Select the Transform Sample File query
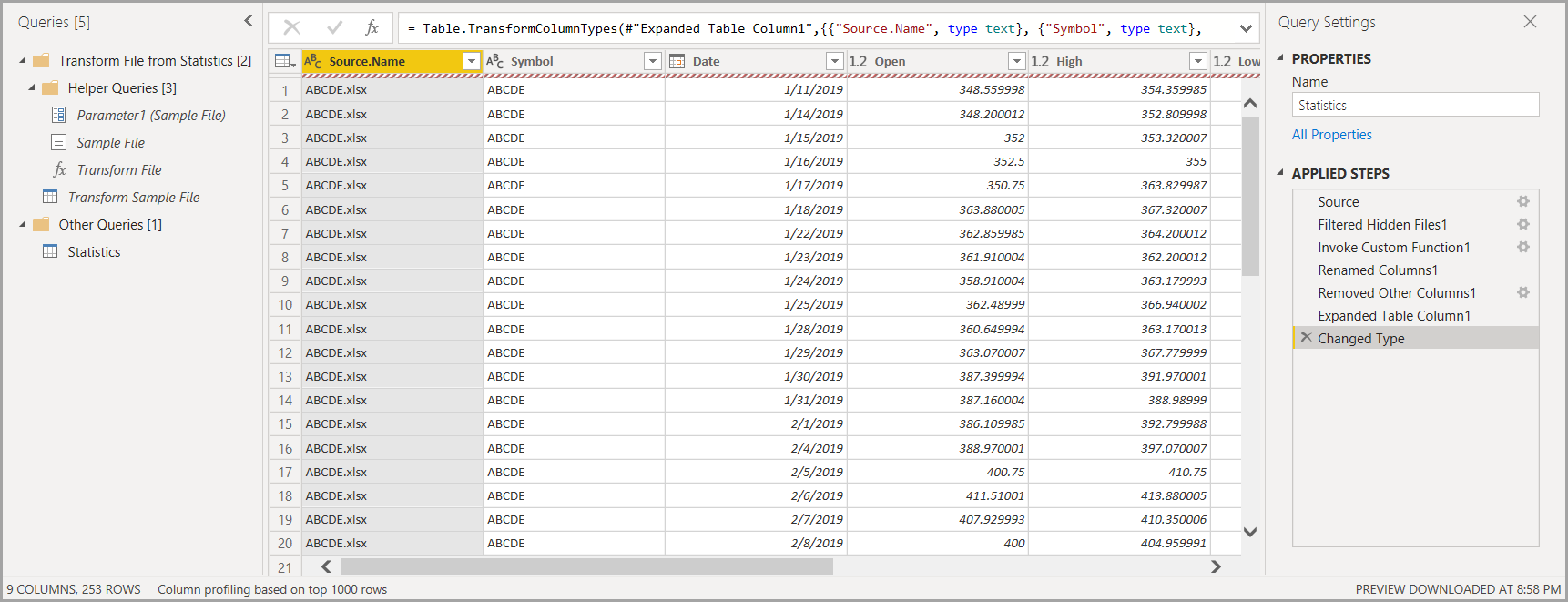Image resolution: width=1568 pixels, height=602 pixels. pos(133,198)
